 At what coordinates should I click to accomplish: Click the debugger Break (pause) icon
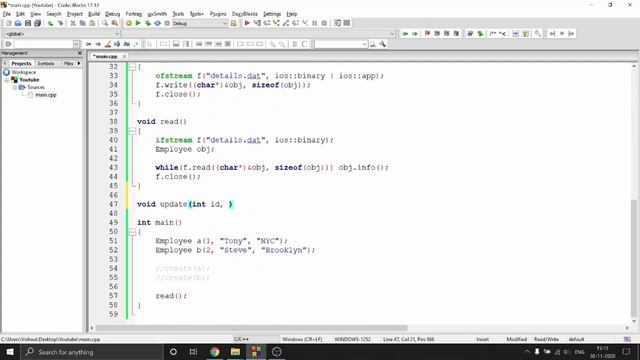coord(315,23)
